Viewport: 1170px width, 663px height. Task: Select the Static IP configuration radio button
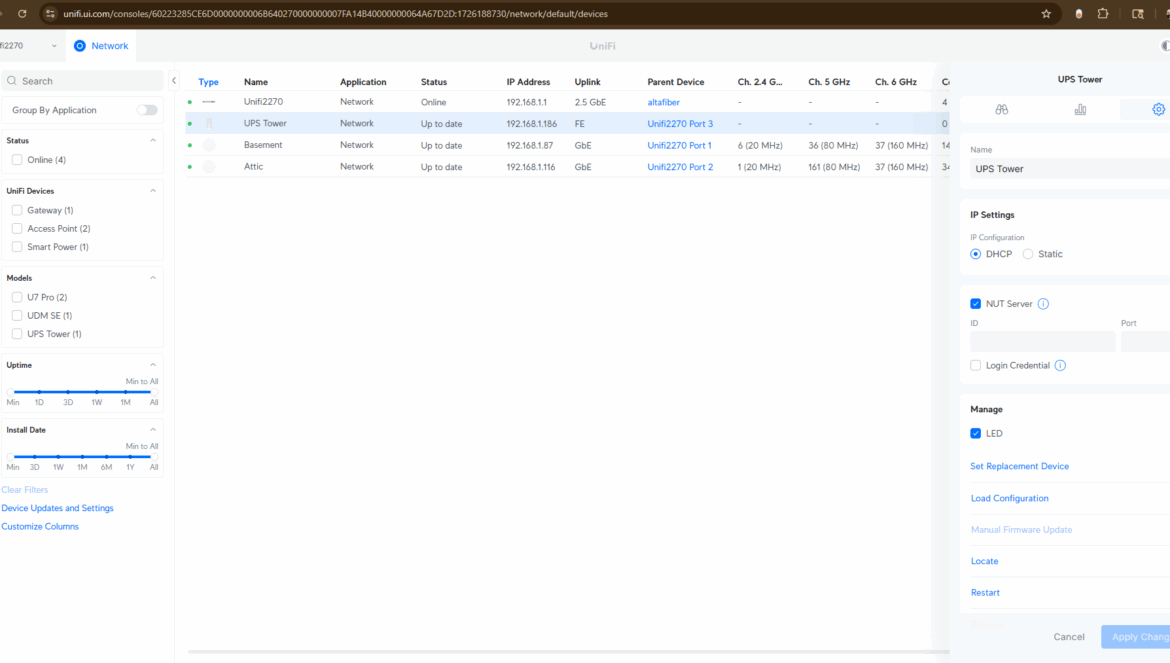pos(1028,254)
